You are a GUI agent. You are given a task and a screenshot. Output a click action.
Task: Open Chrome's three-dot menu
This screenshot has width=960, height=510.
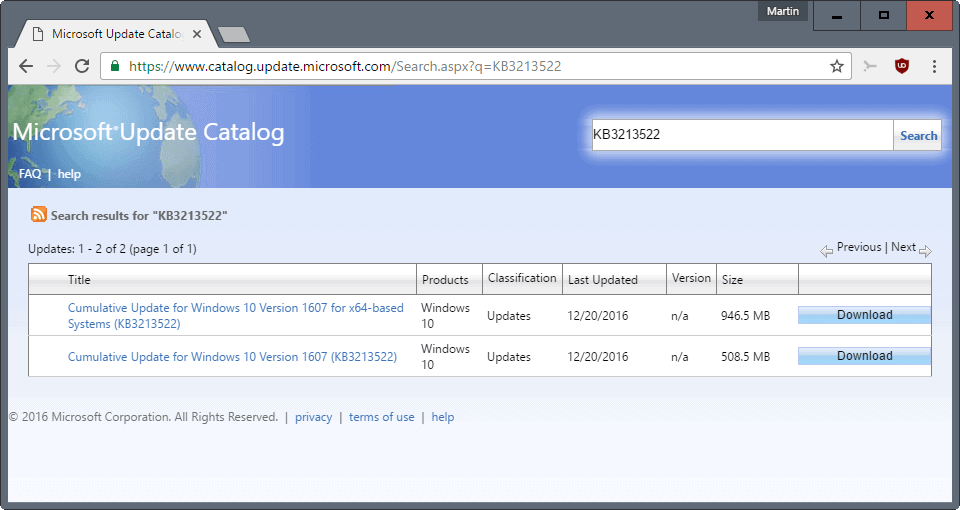coord(934,66)
